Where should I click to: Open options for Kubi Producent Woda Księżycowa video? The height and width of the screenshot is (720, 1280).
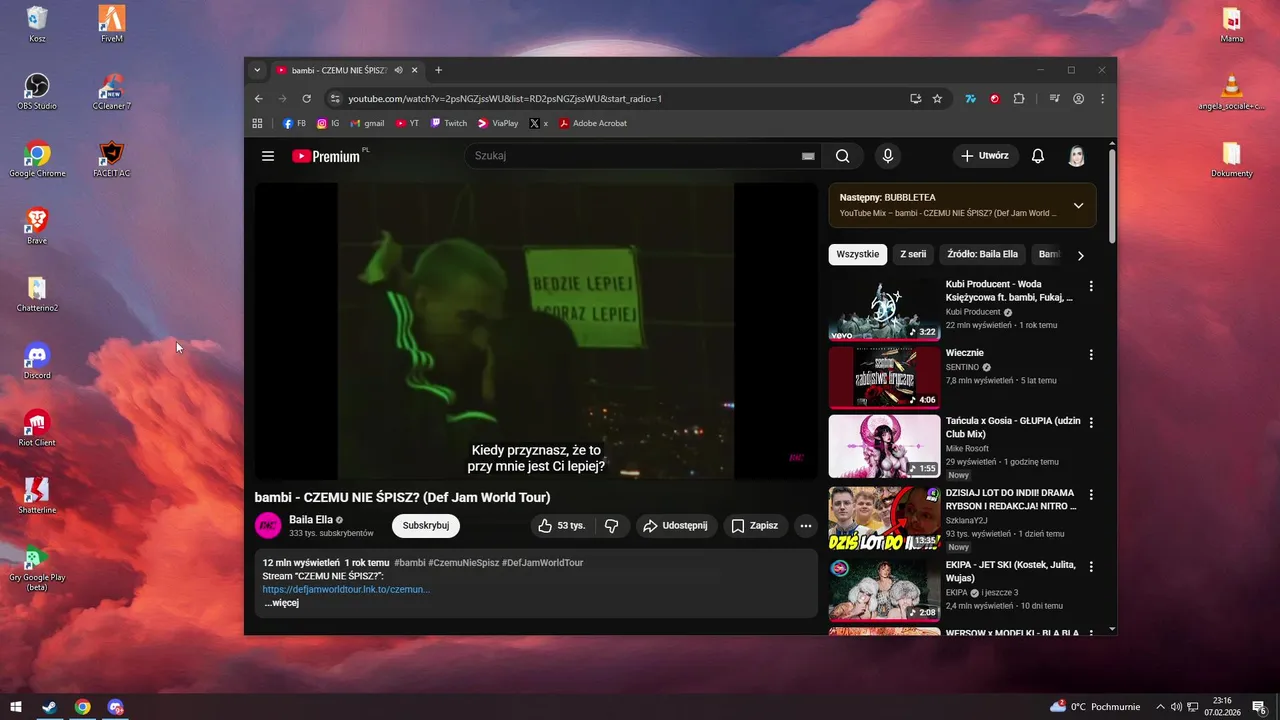tap(1091, 286)
